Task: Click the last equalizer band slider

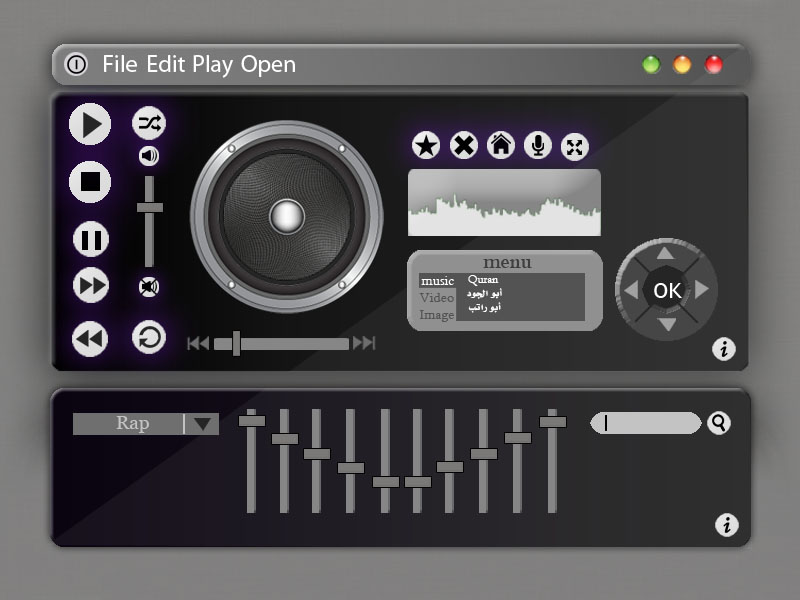Action: (x=553, y=421)
